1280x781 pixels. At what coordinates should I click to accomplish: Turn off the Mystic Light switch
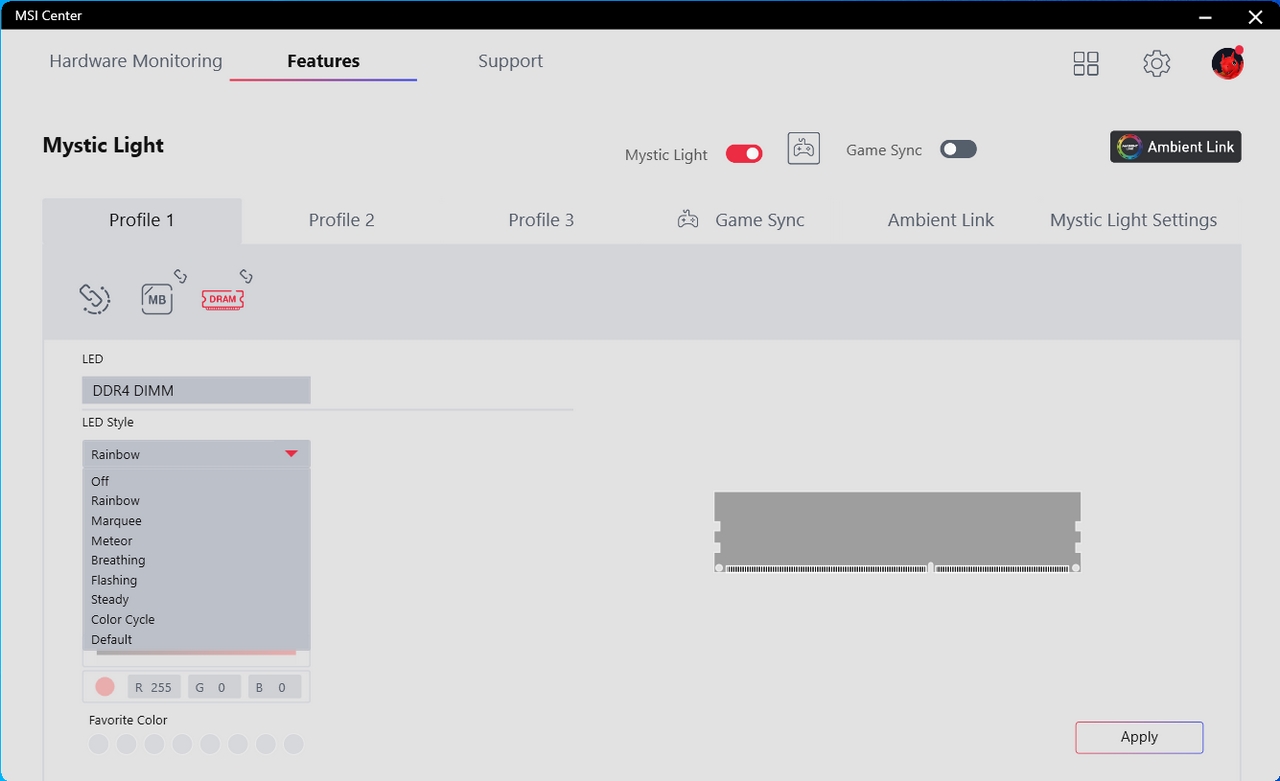[x=744, y=154]
